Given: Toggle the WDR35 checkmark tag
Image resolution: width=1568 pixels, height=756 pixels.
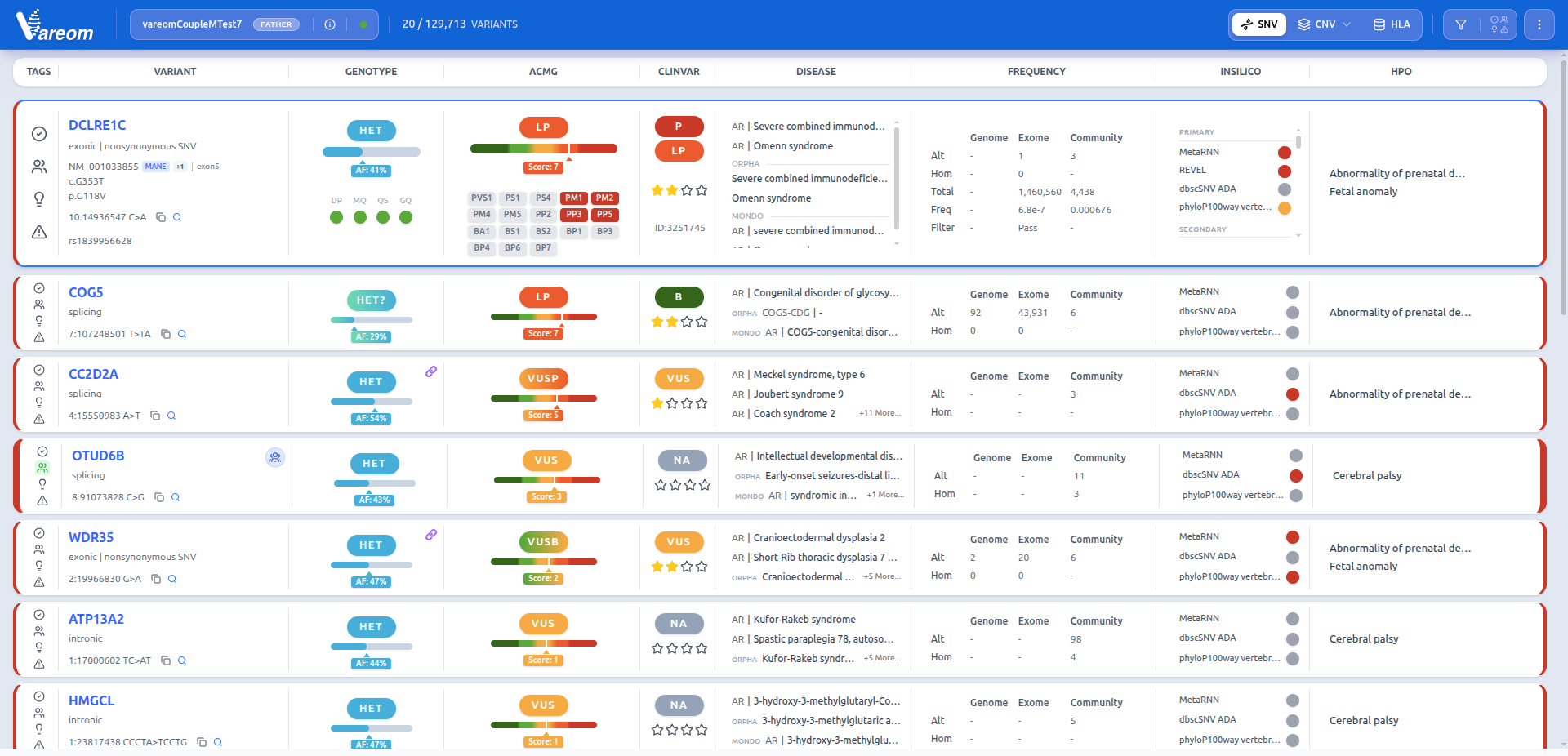Looking at the screenshot, I should pos(39,533).
